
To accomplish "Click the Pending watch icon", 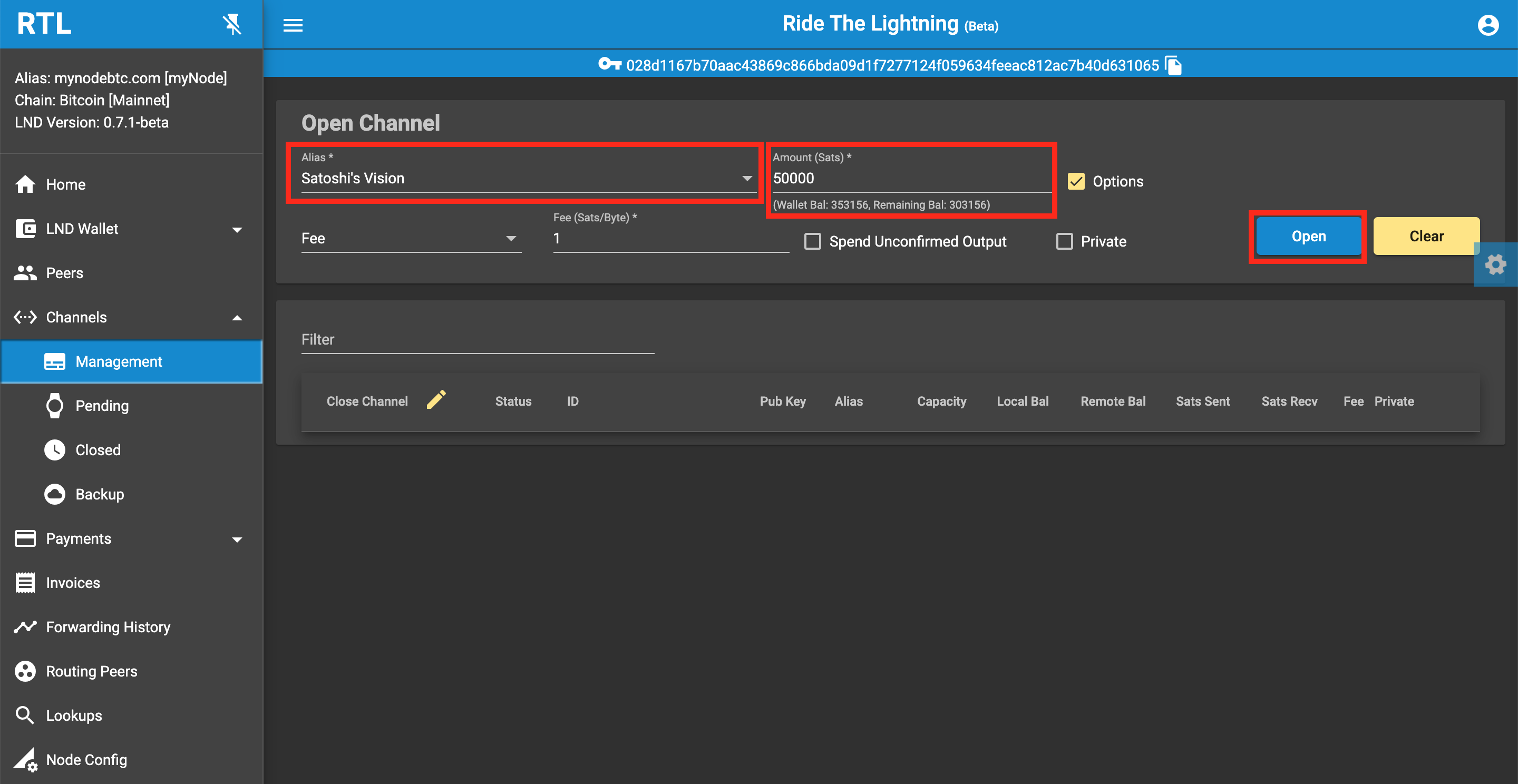I will (x=55, y=406).
